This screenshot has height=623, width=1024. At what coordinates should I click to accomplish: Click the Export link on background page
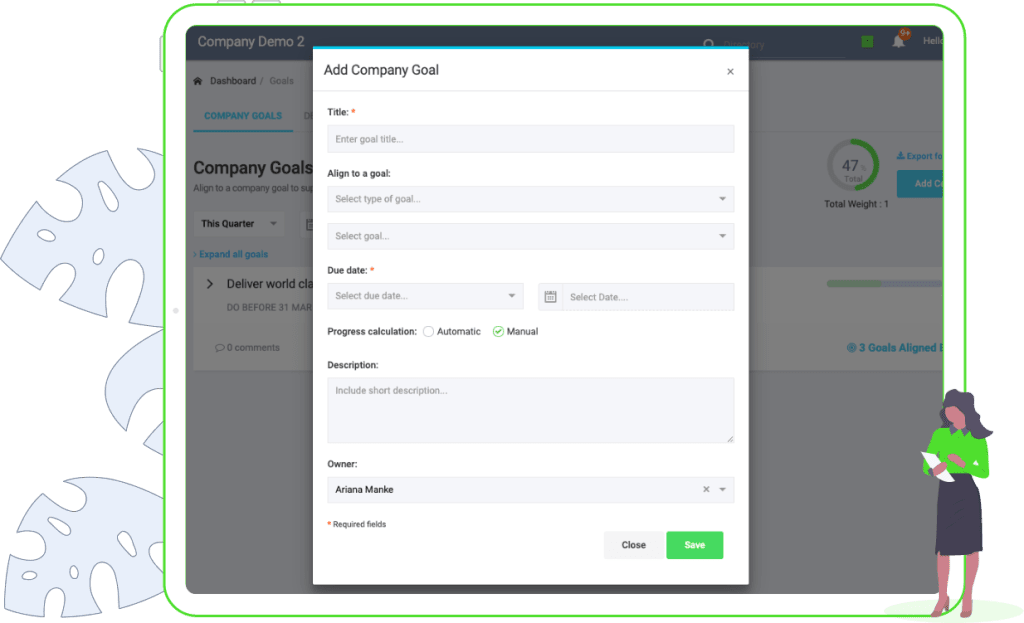click(920, 156)
